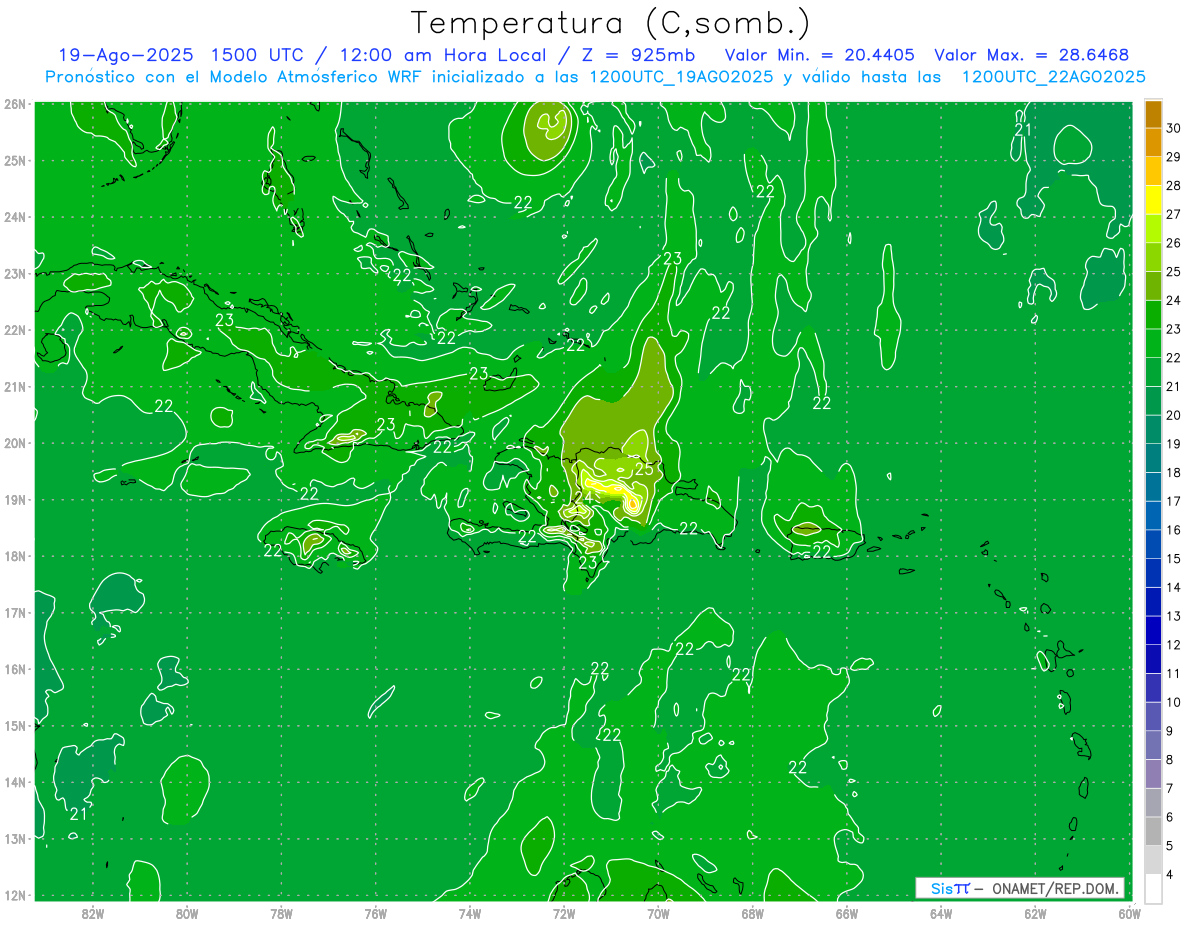Click the '14N' latitude axis label
The height and width of the screenshot is (927, 1200).
(15, 782)
